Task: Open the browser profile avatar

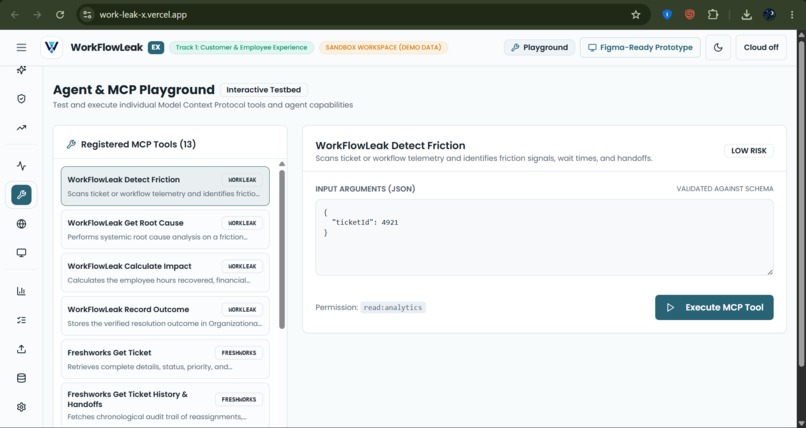Action: tap(769, 14)
